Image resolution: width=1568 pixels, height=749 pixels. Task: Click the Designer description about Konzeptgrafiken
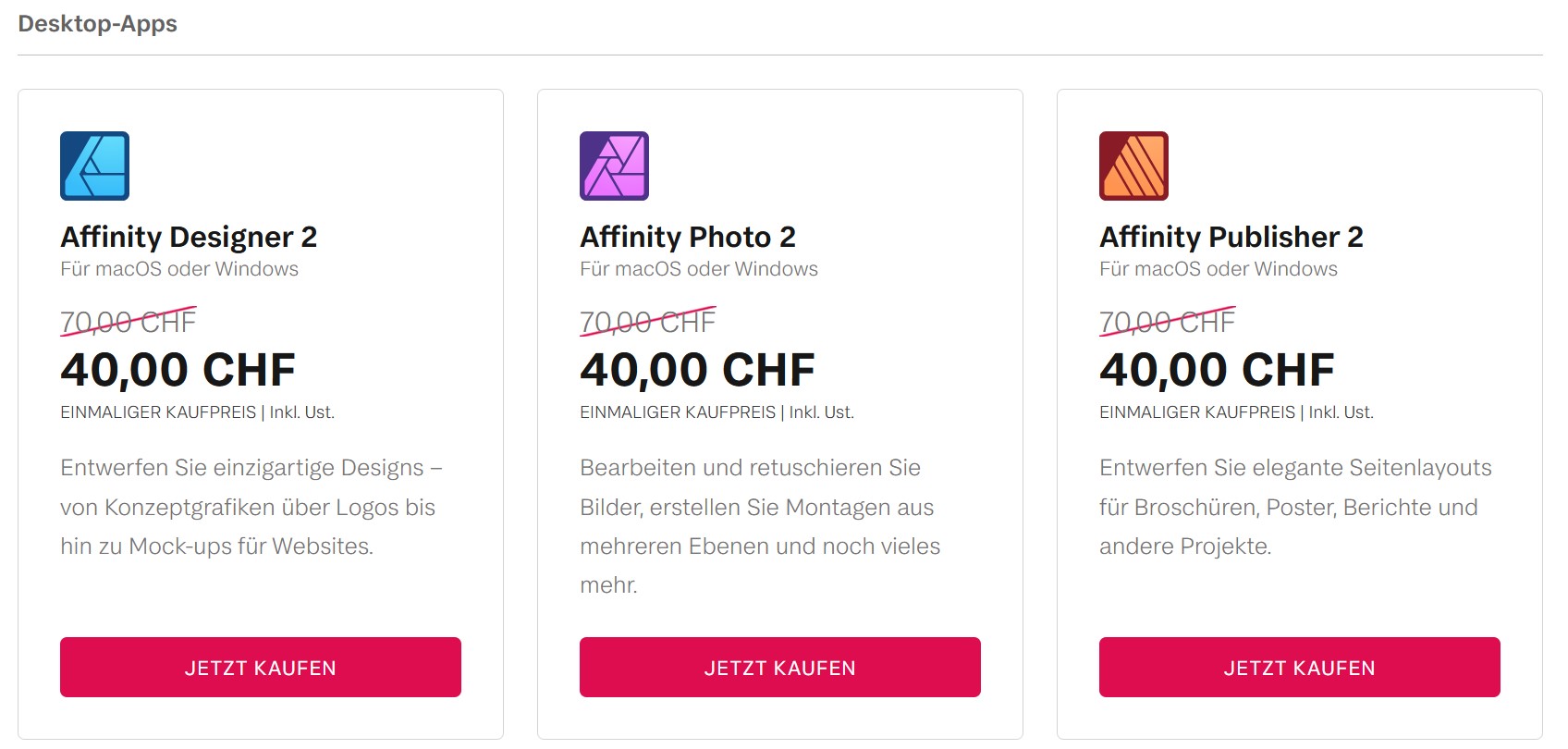coord(248,507)
